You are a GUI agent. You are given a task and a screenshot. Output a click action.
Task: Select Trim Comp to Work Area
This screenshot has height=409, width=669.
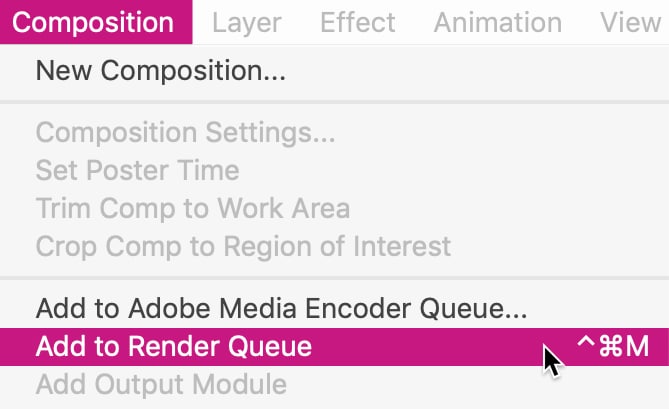tap(334, 208)
